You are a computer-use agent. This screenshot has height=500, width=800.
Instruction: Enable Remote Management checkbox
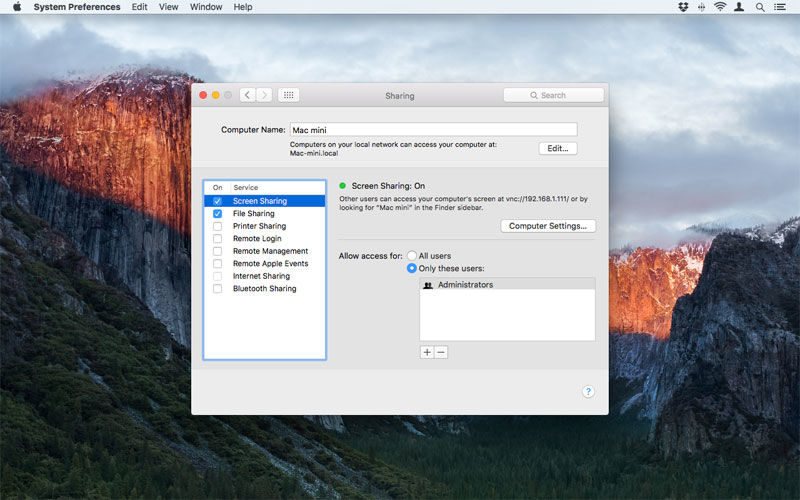click(217, 251)
